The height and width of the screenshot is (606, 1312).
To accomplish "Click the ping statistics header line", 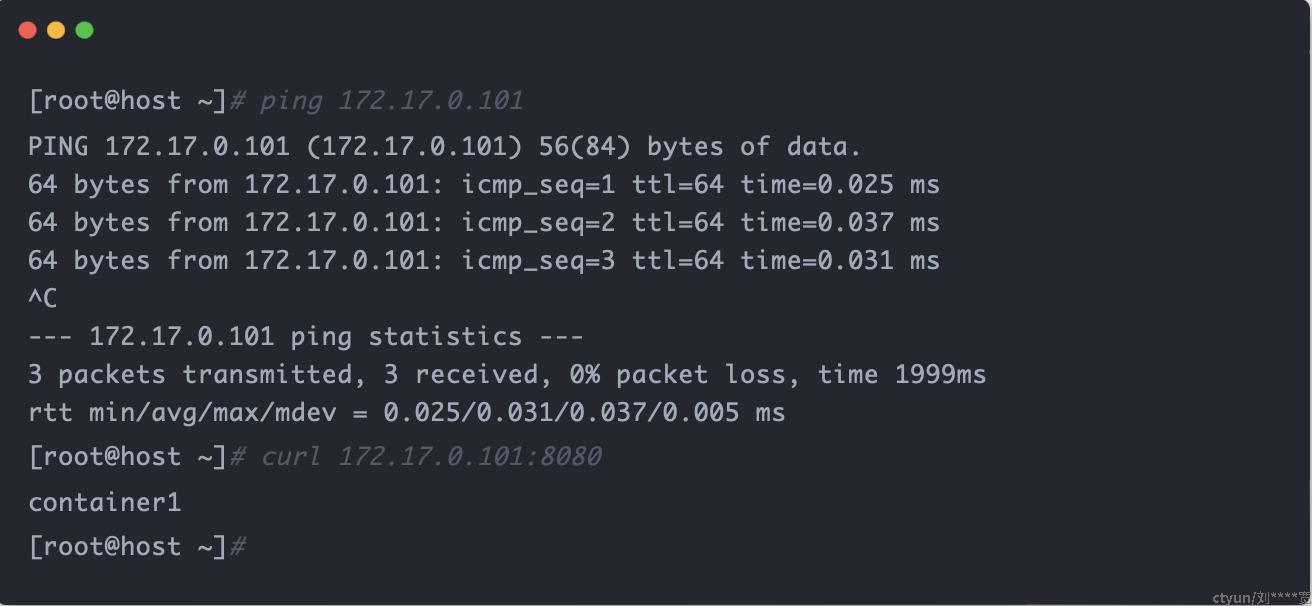I will tap(306, 336).
